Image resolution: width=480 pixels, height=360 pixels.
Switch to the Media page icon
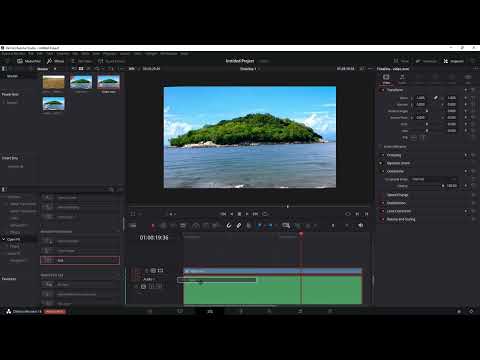150,311
